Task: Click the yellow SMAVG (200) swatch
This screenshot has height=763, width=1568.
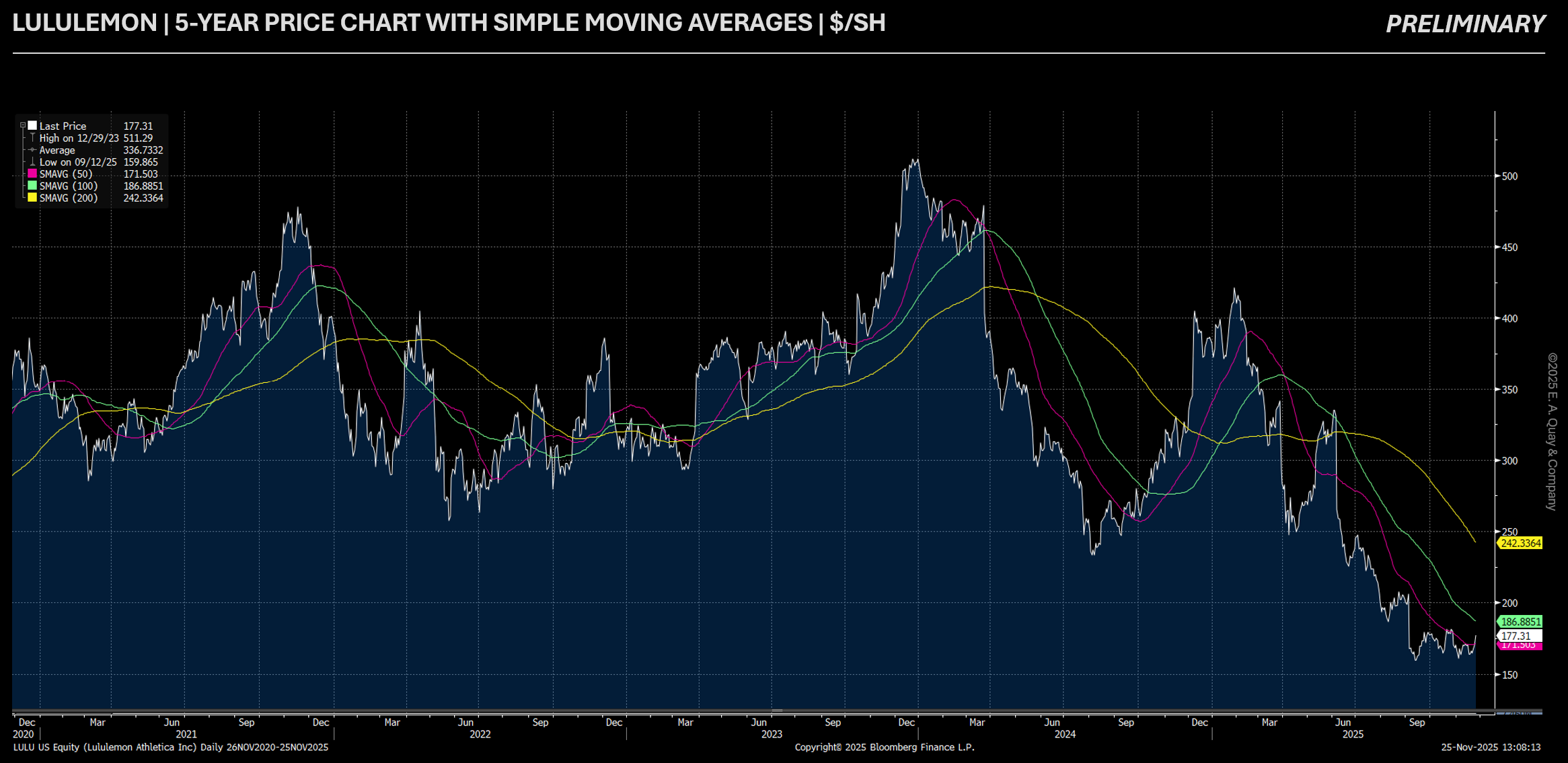Action: pos(32,198)
